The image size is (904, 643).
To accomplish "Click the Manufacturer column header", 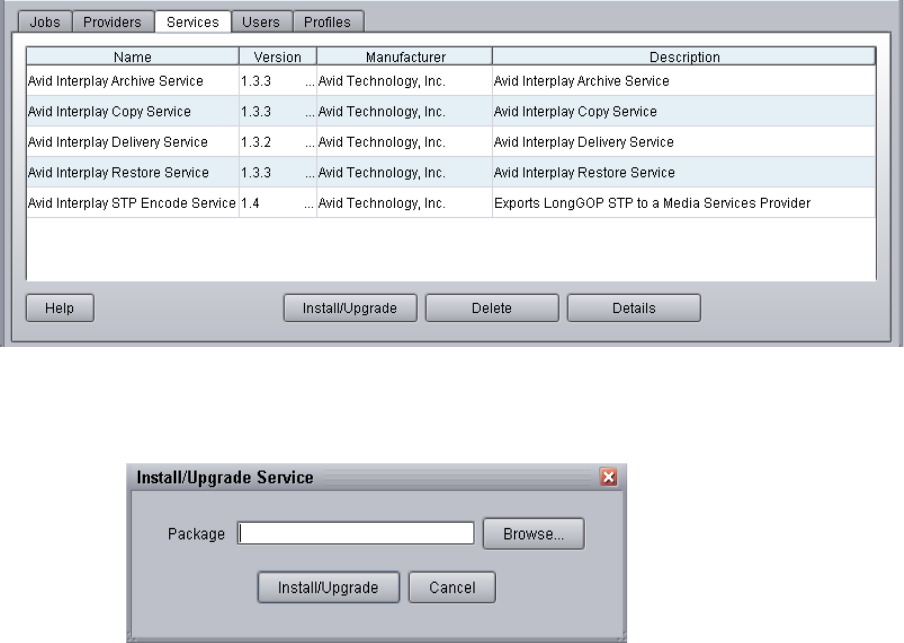I will (x=405, y=57).
